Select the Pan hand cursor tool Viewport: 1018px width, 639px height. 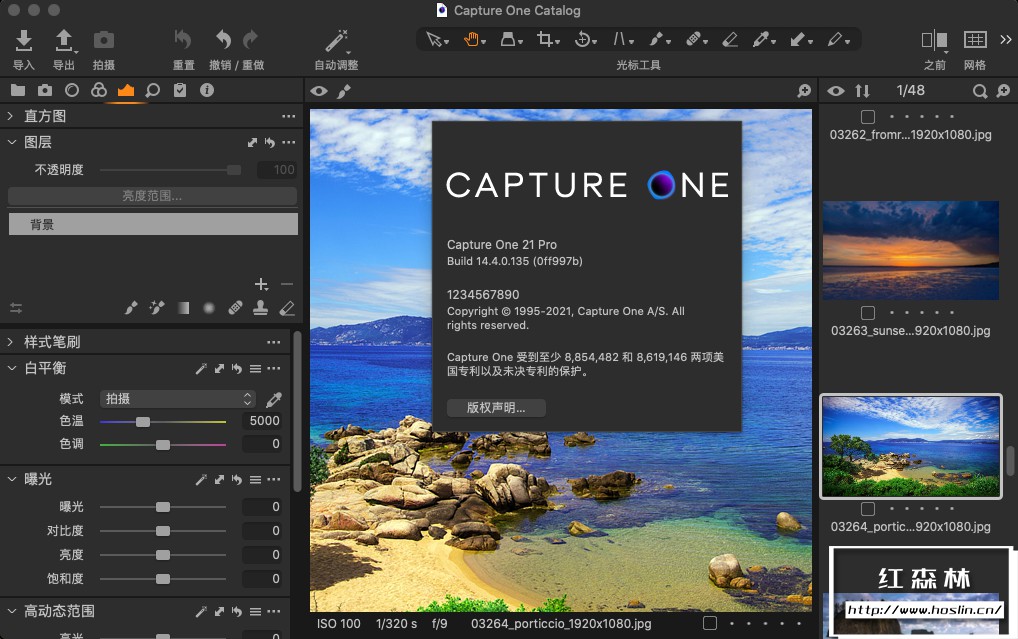click(x=472, y=40)
